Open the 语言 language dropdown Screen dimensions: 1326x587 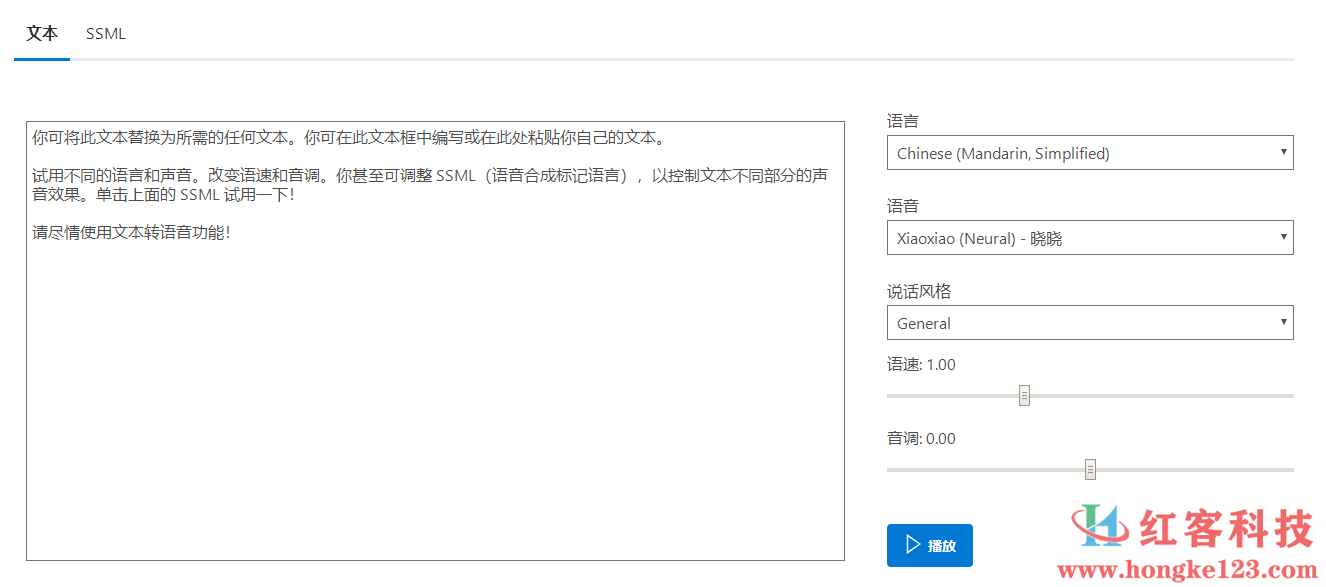1090,153
